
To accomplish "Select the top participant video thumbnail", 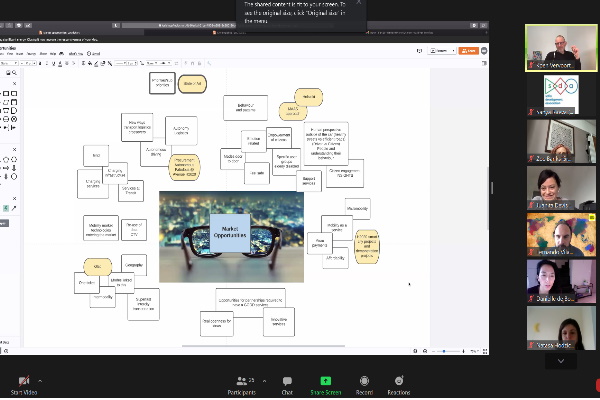I will tap(560, 47).
